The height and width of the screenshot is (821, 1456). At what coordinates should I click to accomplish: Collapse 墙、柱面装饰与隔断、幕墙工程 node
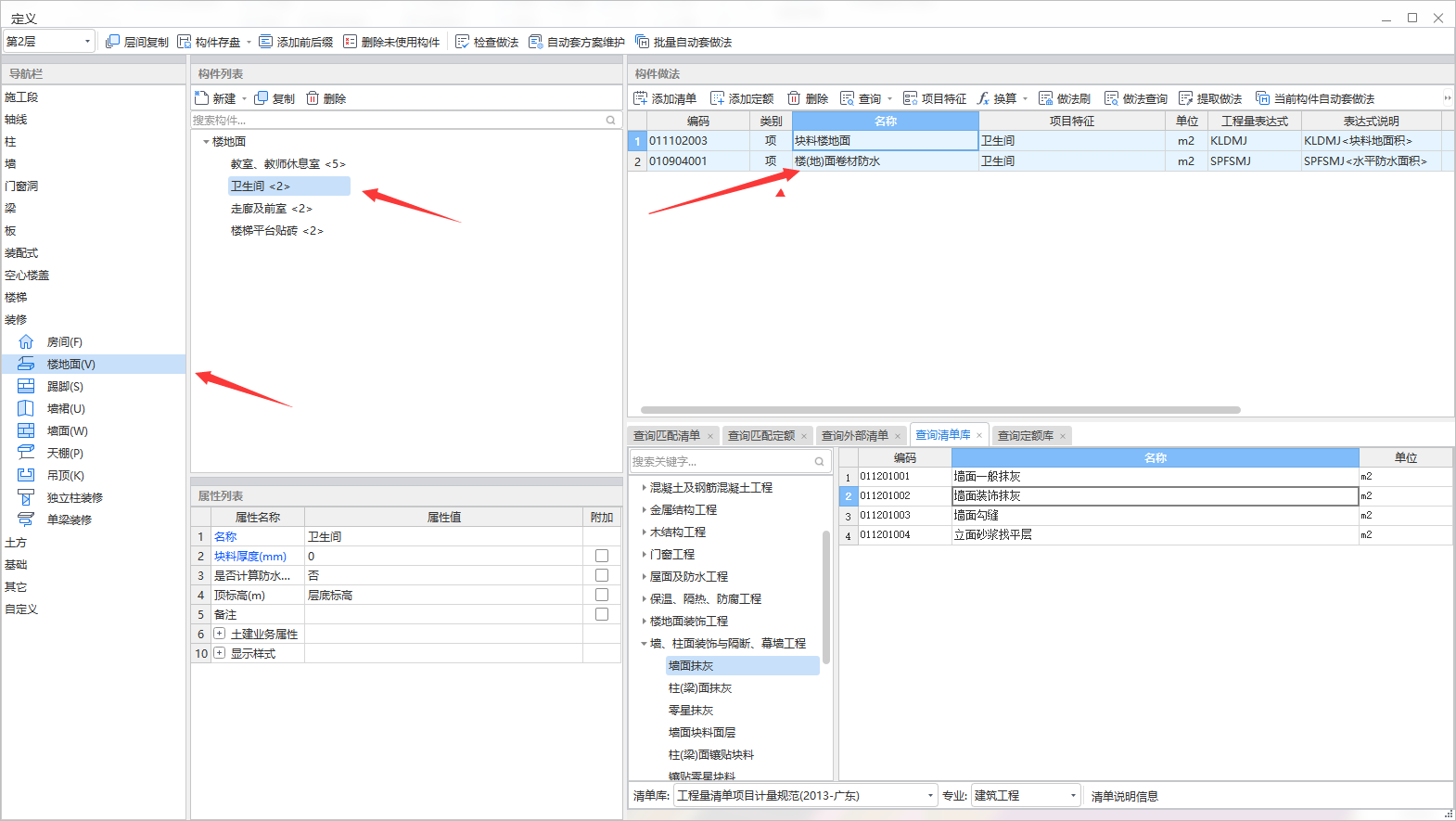tap(644, 643)
